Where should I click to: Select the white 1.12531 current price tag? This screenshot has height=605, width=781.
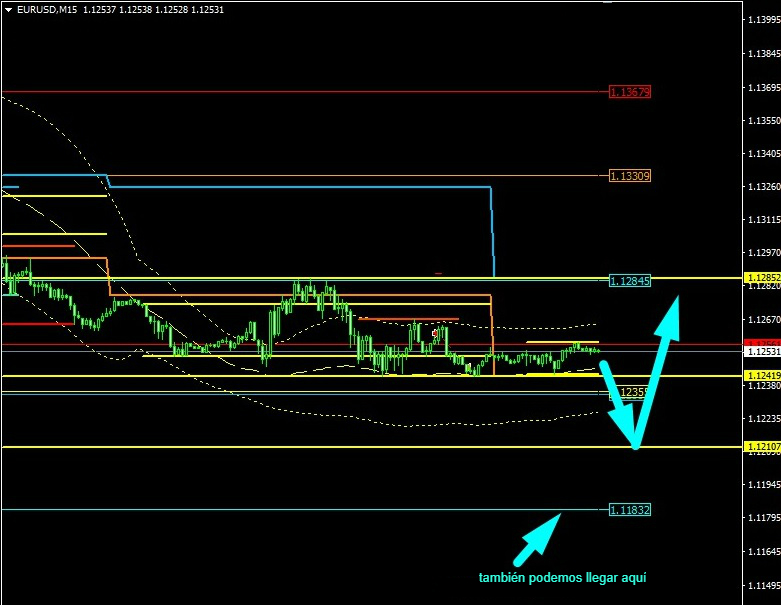coord(762,351)
